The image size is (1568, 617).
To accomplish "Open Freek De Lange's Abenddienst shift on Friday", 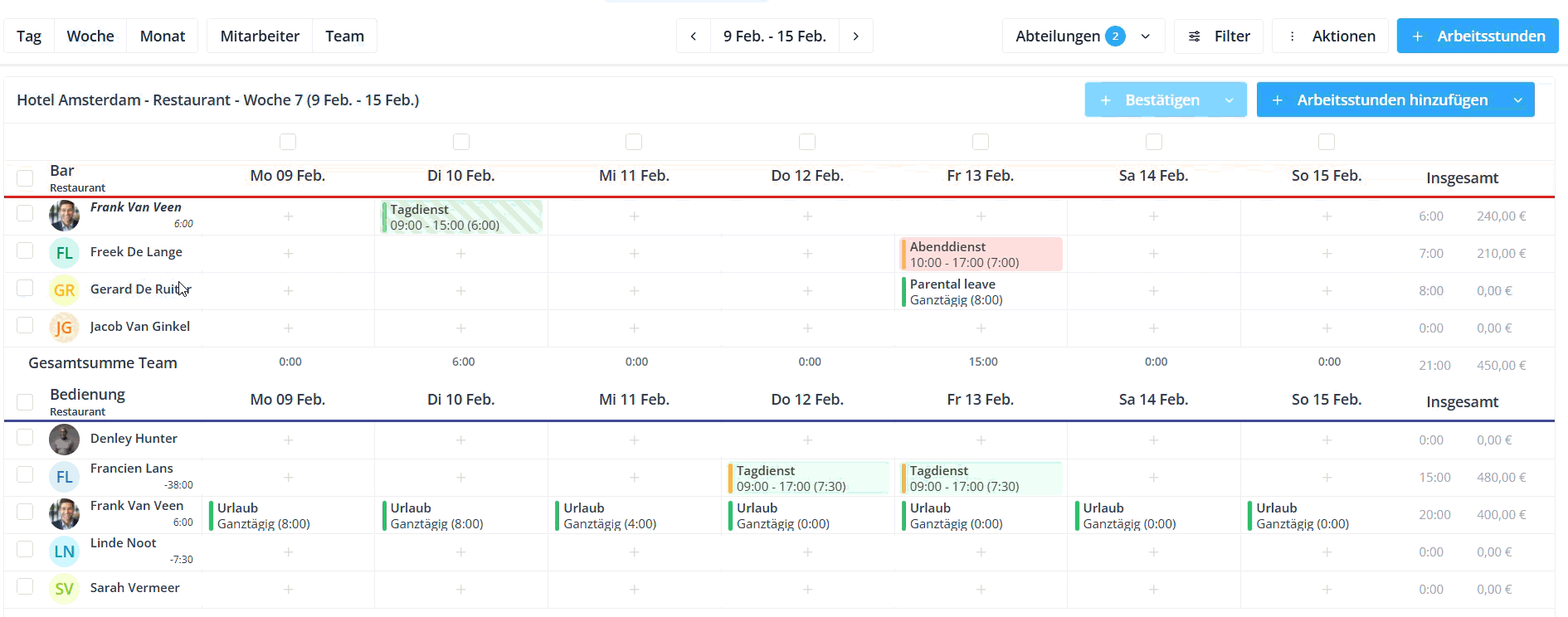I will [x=981, y=255].
